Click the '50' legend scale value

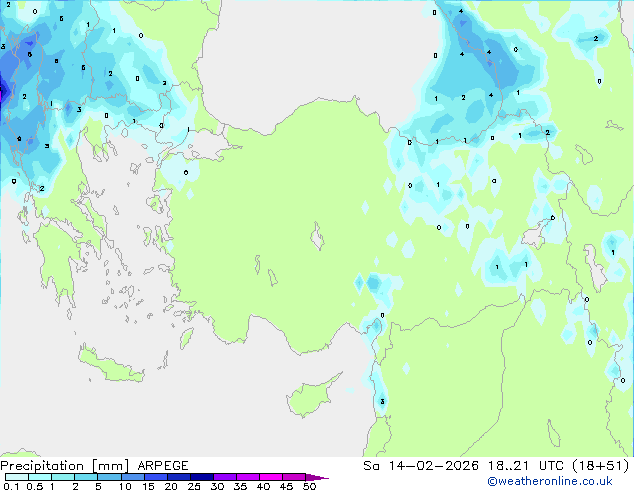click(309, 486)
